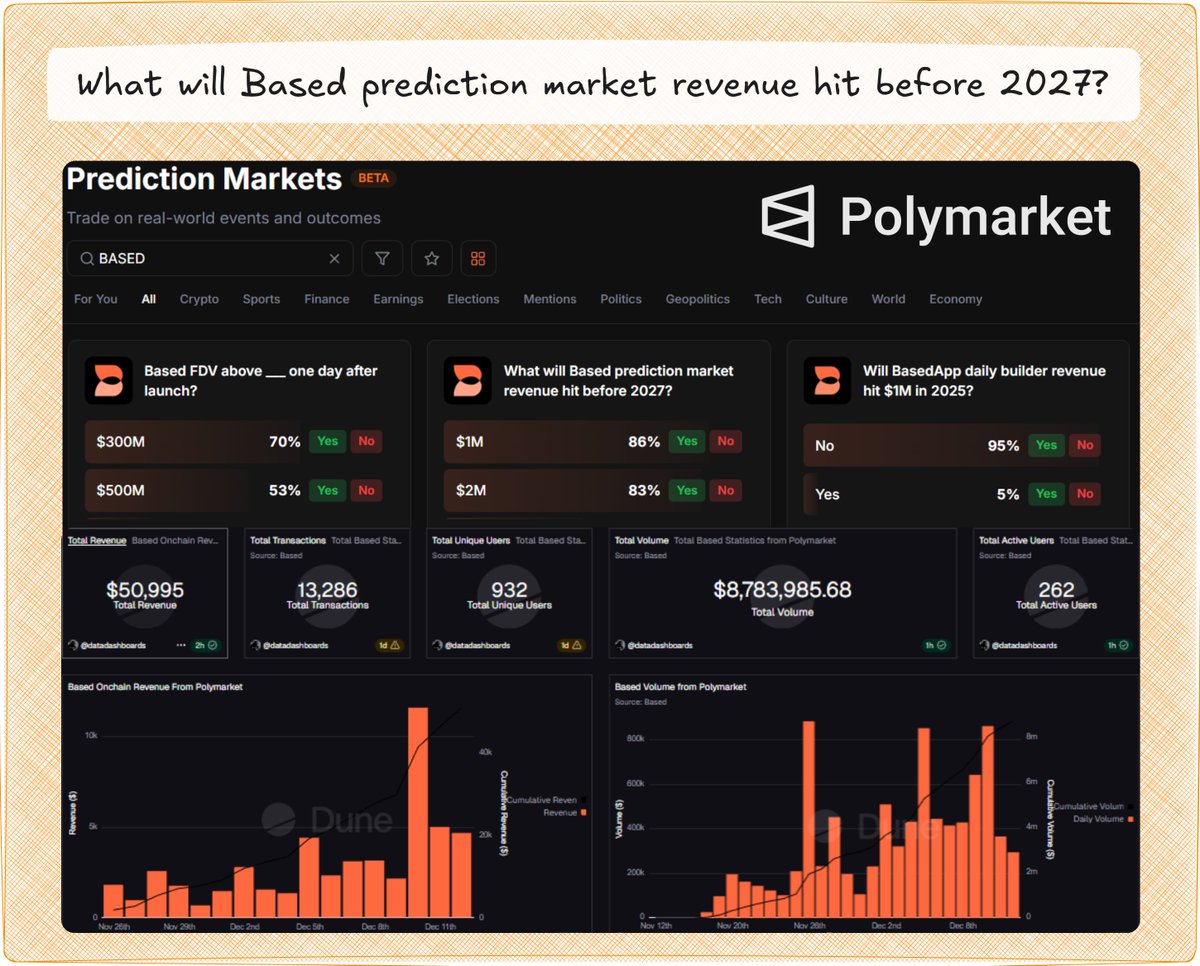The width and height of the screenshot is (1200, 966).
Task: Select the For You category tab
Action: 96,299
